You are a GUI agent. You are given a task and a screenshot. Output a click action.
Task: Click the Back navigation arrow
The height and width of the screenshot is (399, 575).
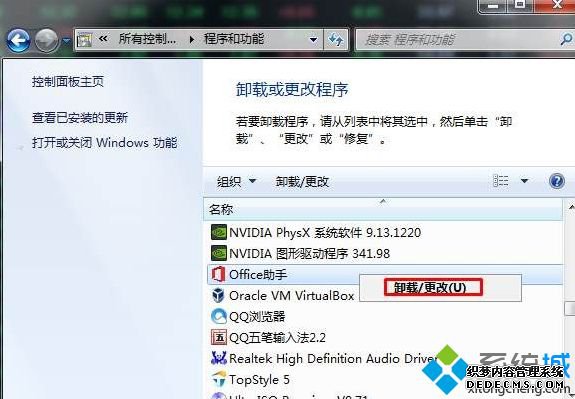(x=18, y=40)
